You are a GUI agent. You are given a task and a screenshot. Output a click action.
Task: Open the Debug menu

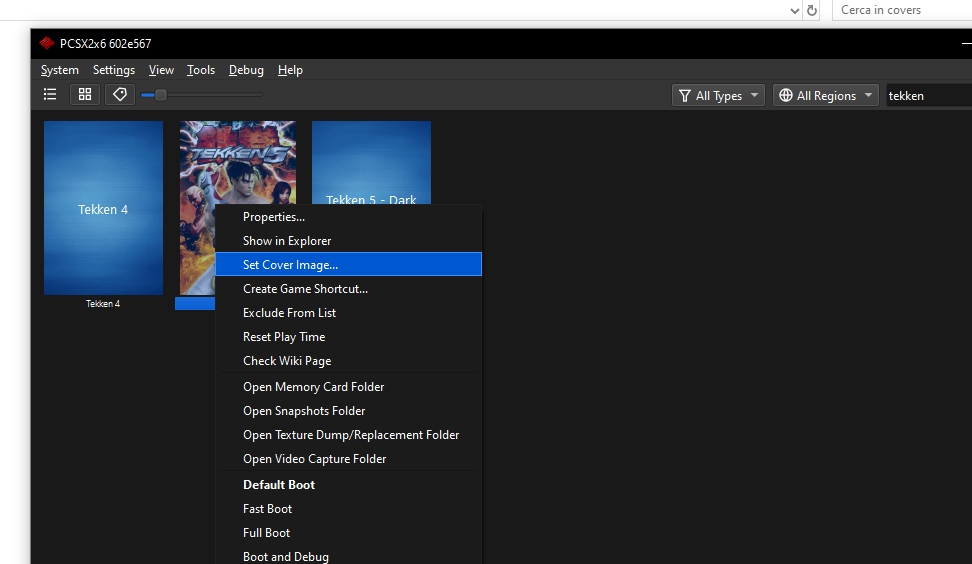(x=246, y=70)
